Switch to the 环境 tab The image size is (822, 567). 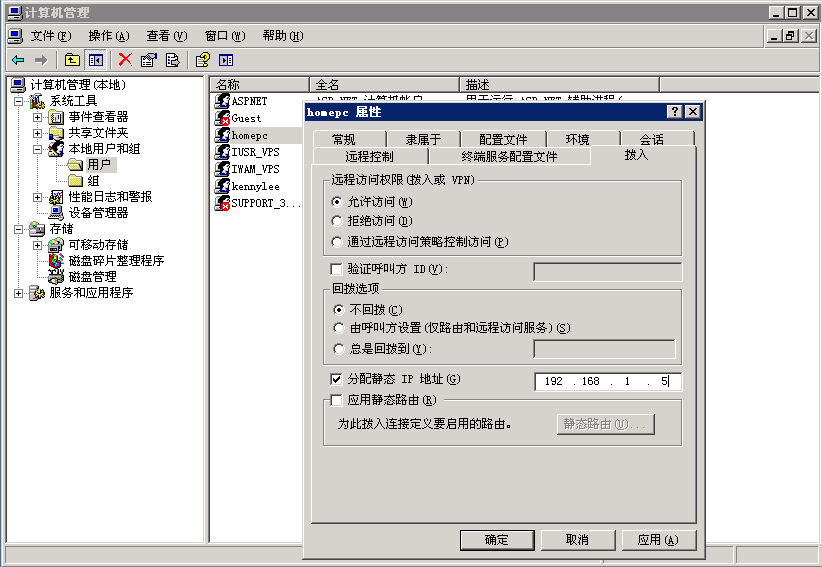pos(578,139)
